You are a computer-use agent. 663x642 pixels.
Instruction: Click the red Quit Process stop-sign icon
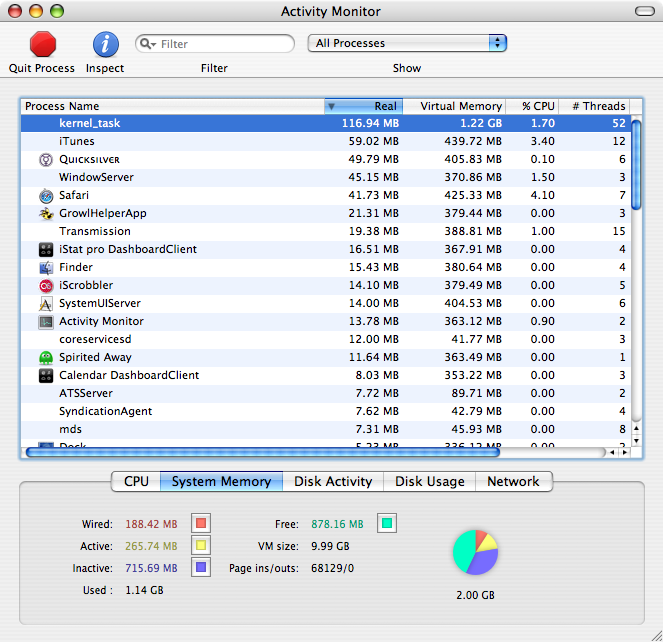click(x=43, y=44)
